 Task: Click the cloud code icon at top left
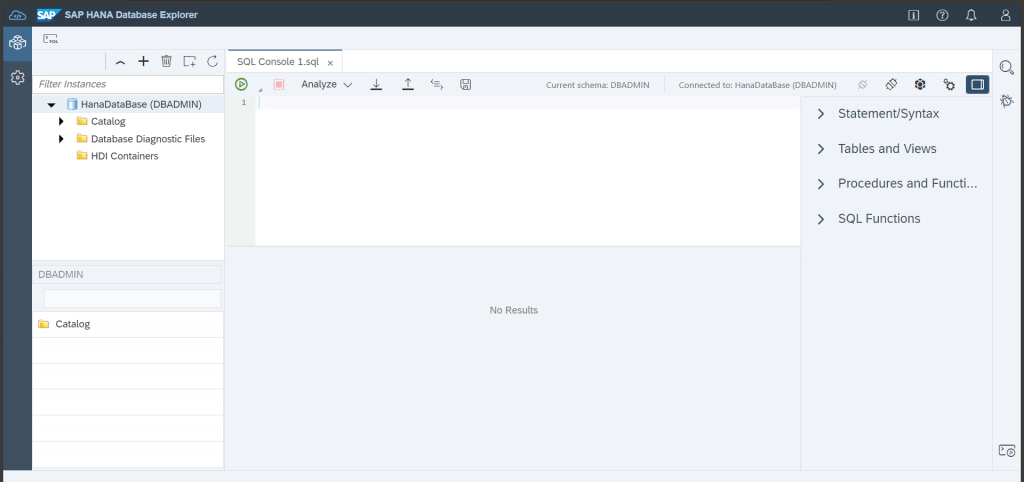[x=17, y=14]
